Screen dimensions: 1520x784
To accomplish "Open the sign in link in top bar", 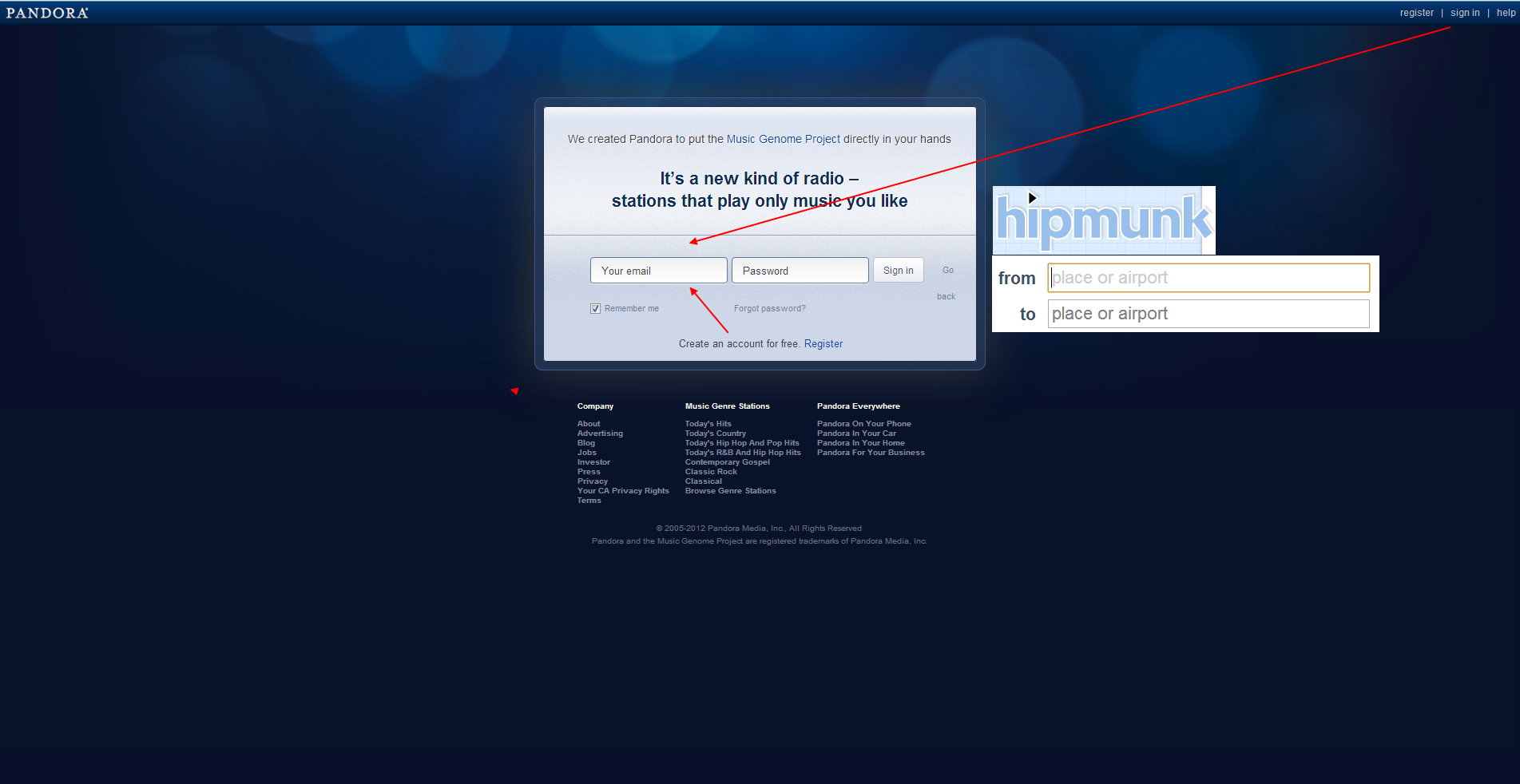I will (1465, 13).
